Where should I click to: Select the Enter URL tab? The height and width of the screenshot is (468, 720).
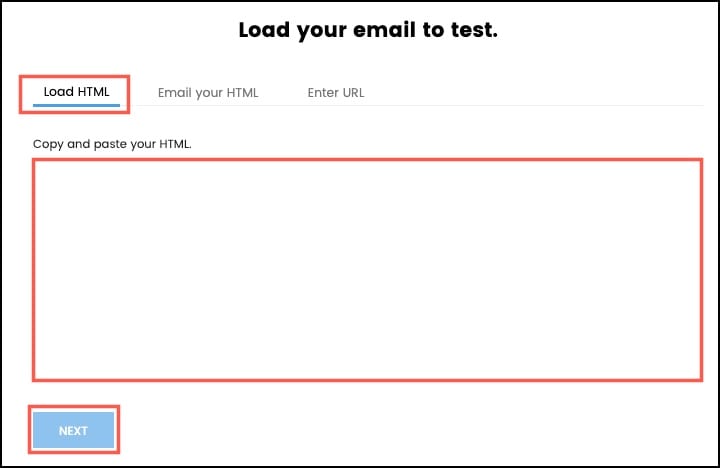pyautogui.click(x=336, y=93)
